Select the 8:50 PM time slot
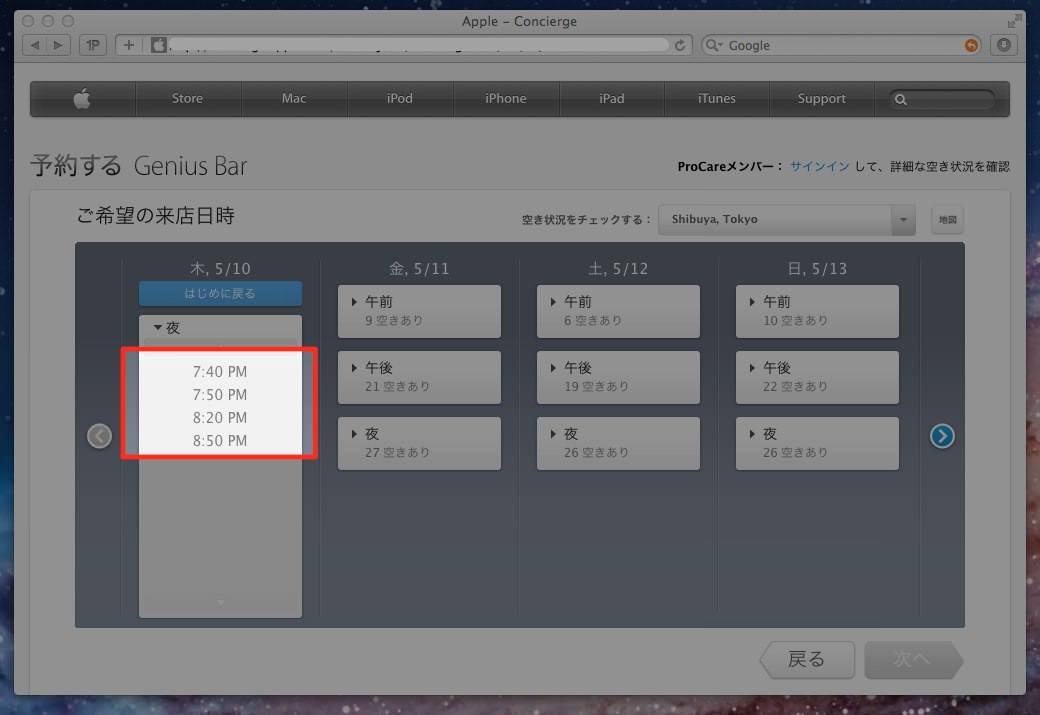1040x715 pixels. pos(220,441)
